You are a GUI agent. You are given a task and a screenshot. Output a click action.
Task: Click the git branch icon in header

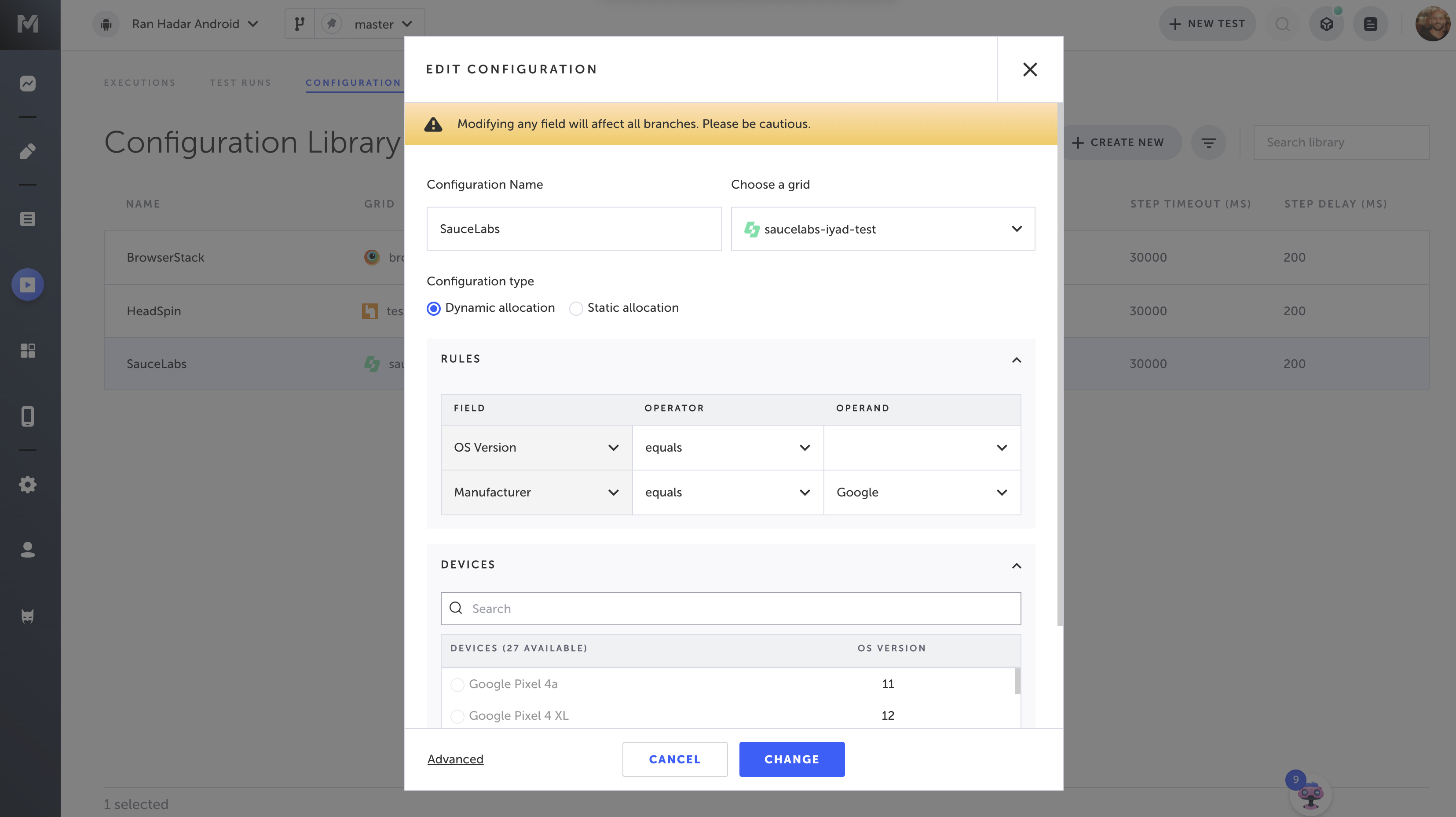300,24
